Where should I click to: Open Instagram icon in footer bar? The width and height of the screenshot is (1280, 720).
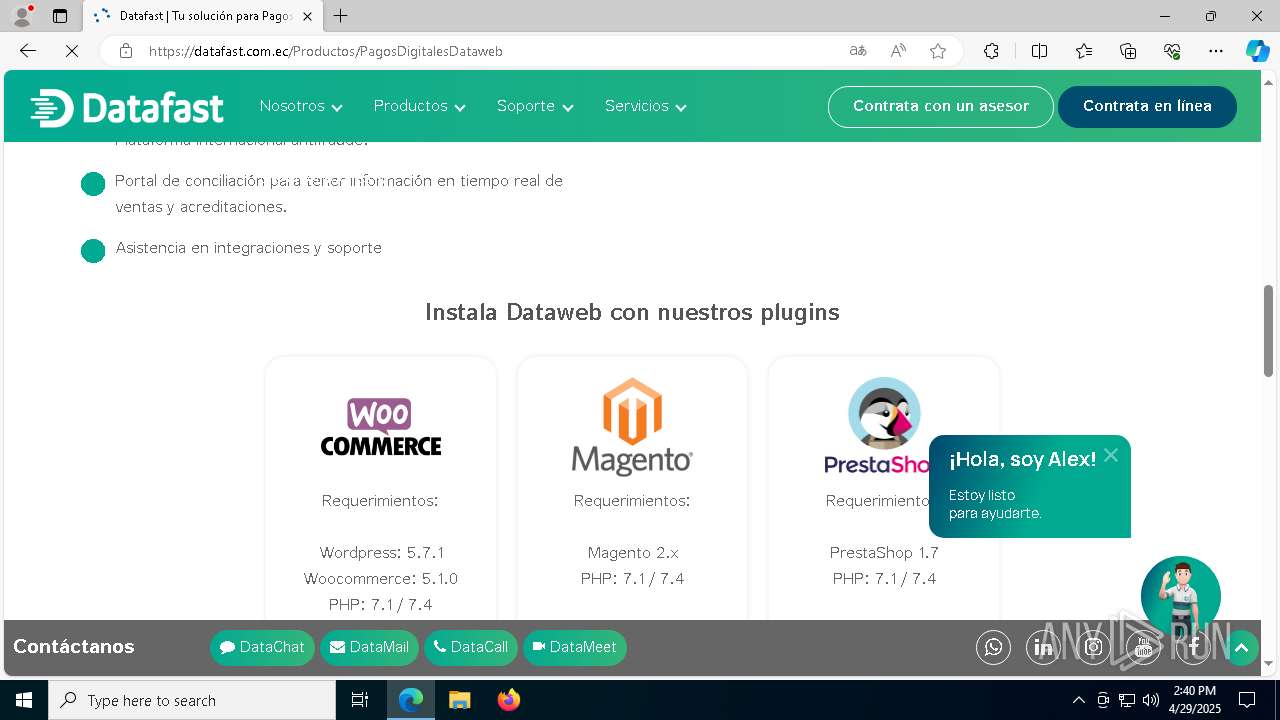(1093, 648)
